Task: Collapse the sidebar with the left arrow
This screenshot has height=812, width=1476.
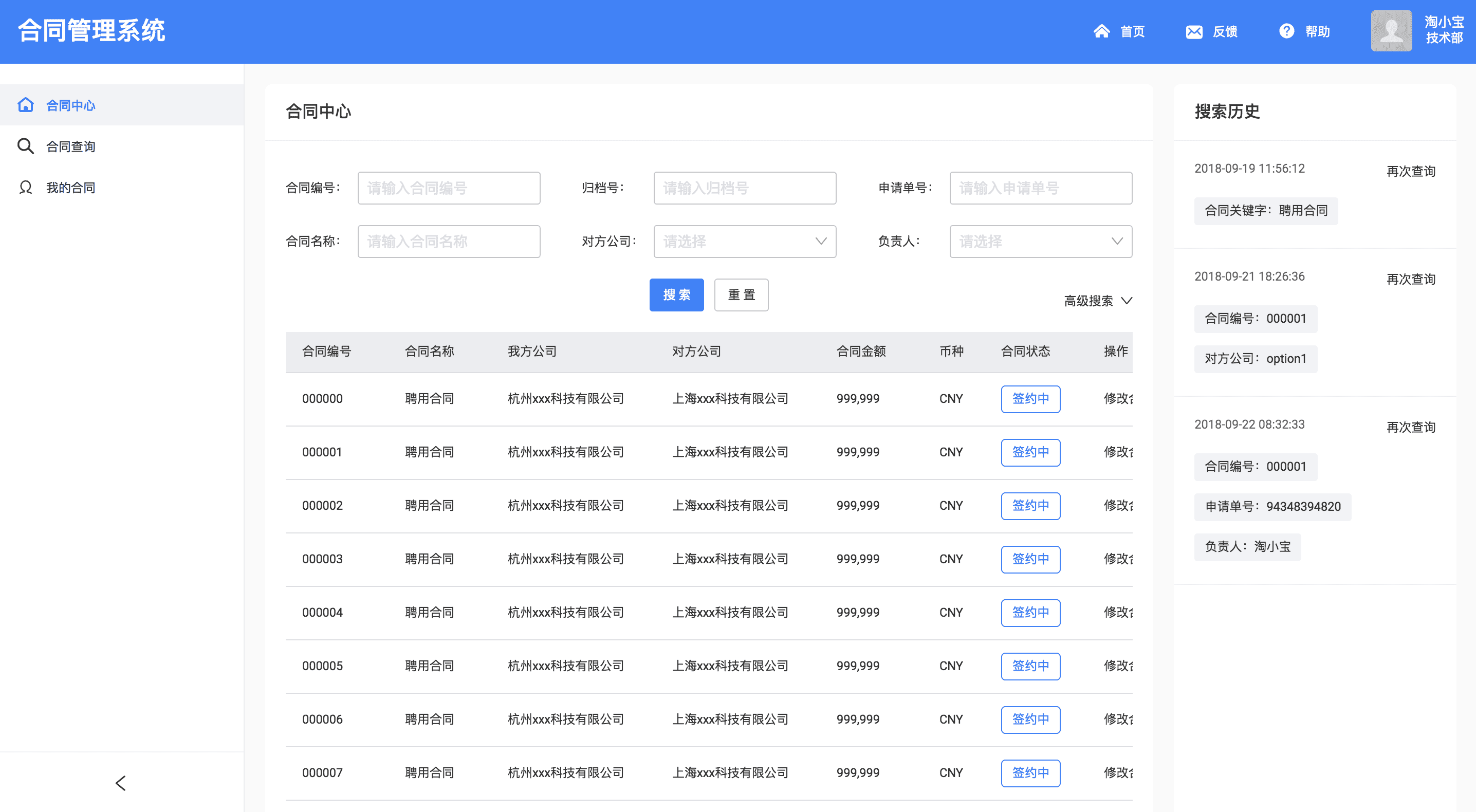Action: coord(120,783)
